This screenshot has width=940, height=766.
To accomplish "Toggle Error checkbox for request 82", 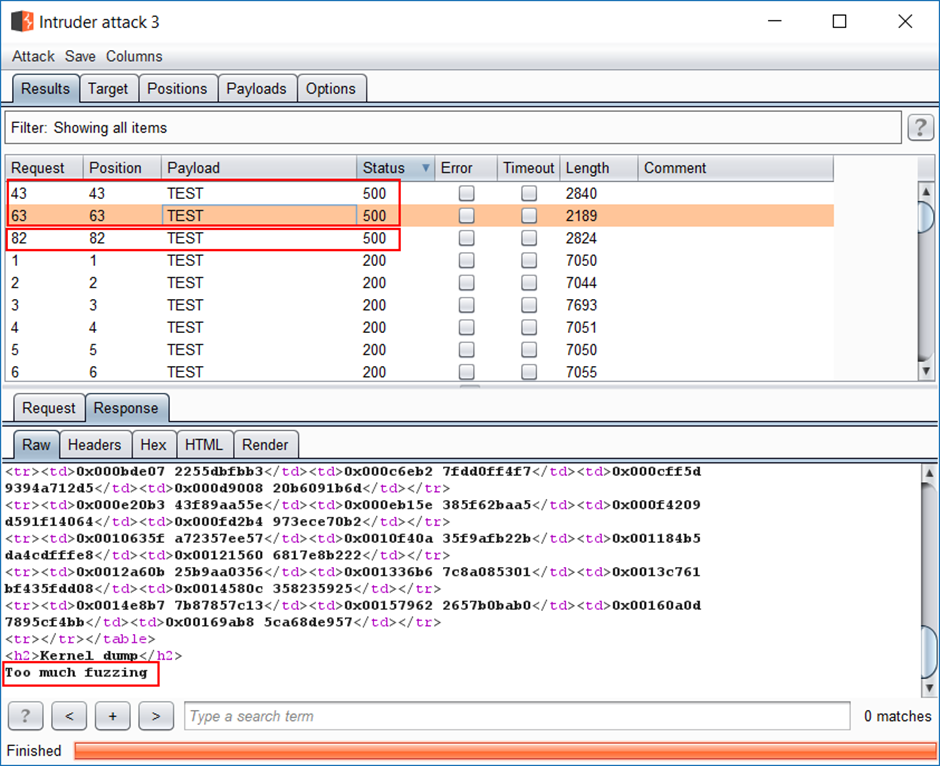I will click(466, 239).
